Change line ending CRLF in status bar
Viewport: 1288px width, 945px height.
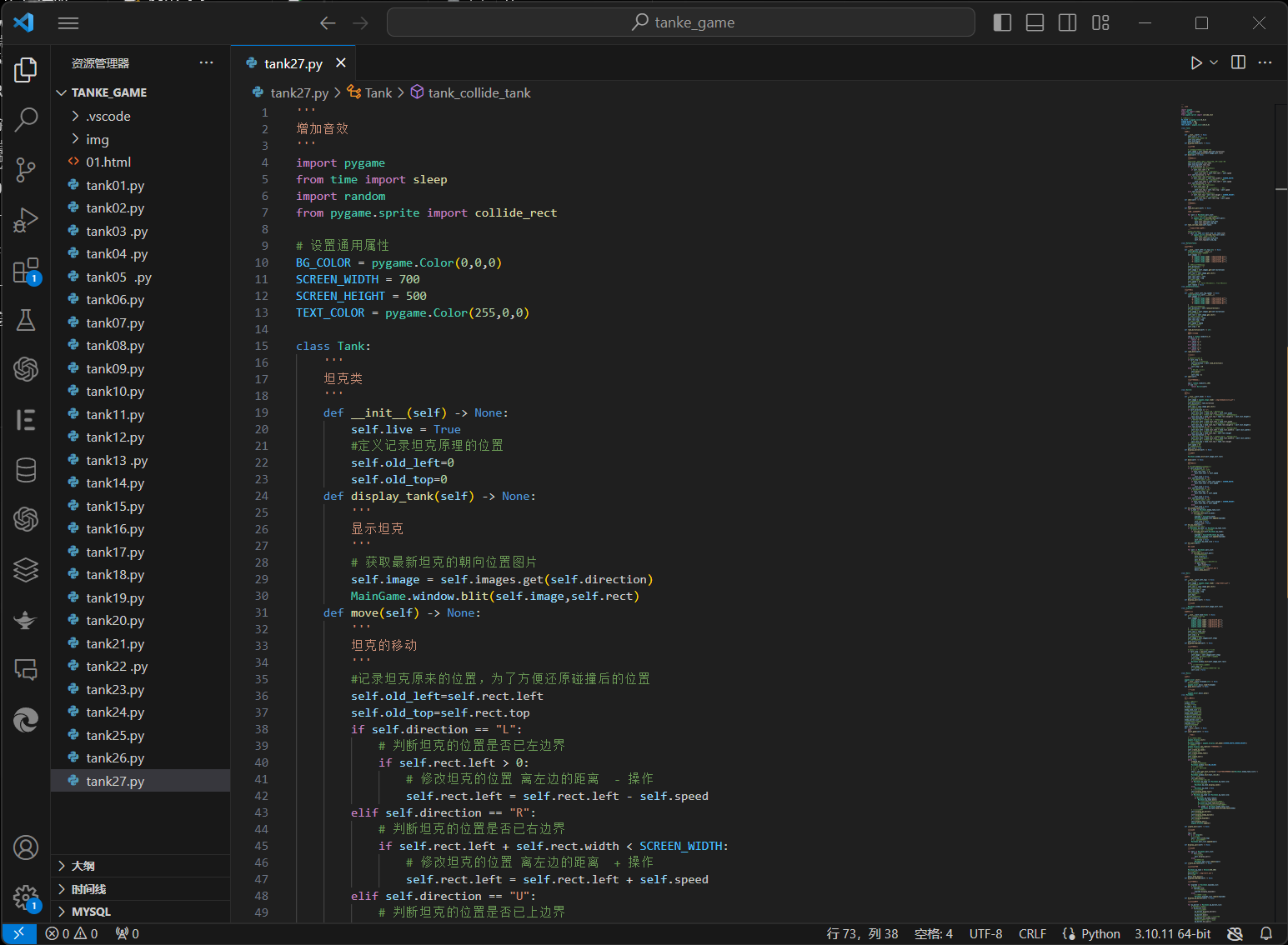point(1032,933)
